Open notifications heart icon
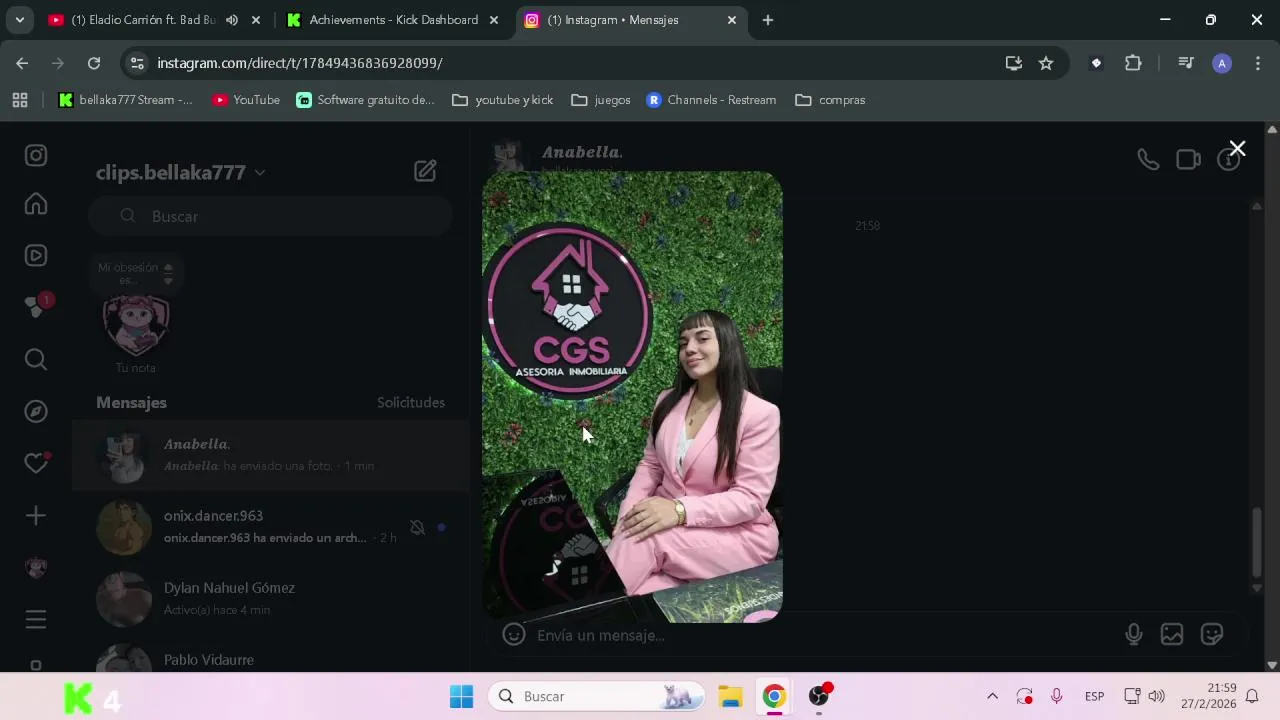Screen dimensions: 1280x720 37,463
